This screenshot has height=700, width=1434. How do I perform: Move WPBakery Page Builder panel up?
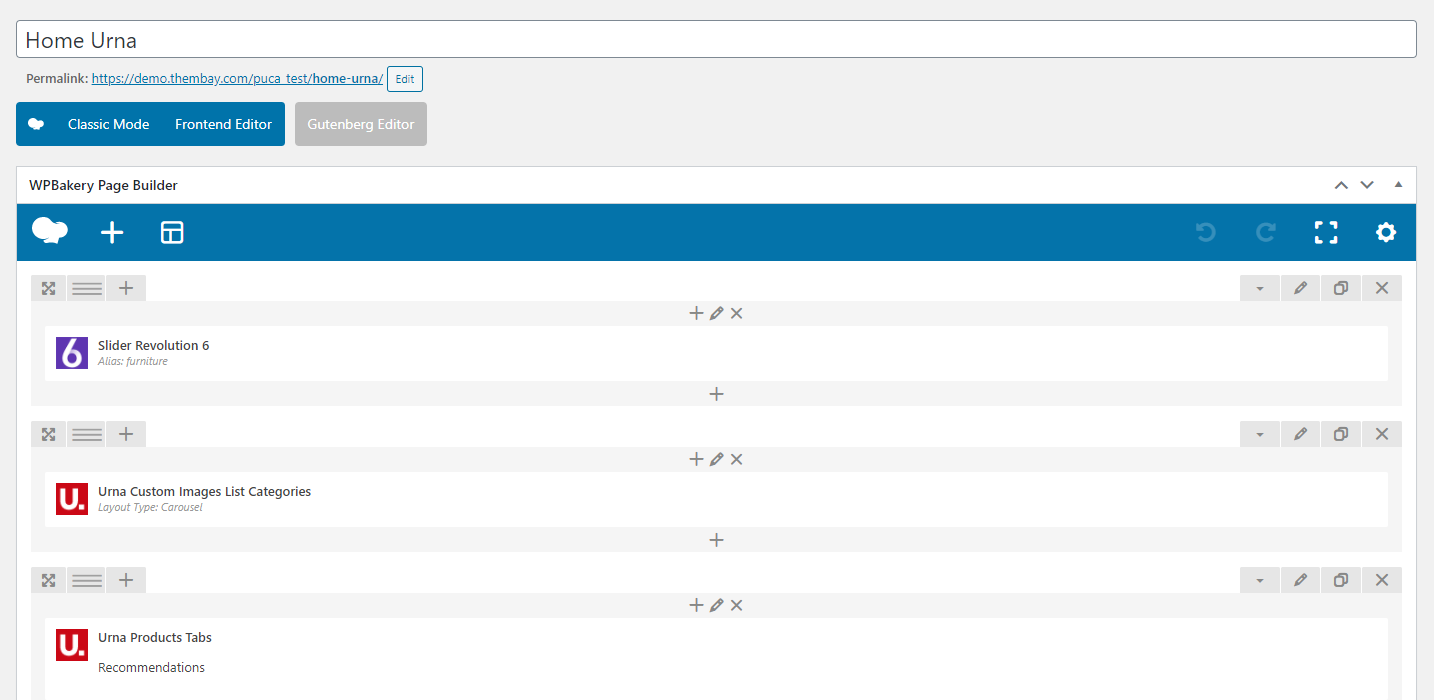pos(1341,185)
